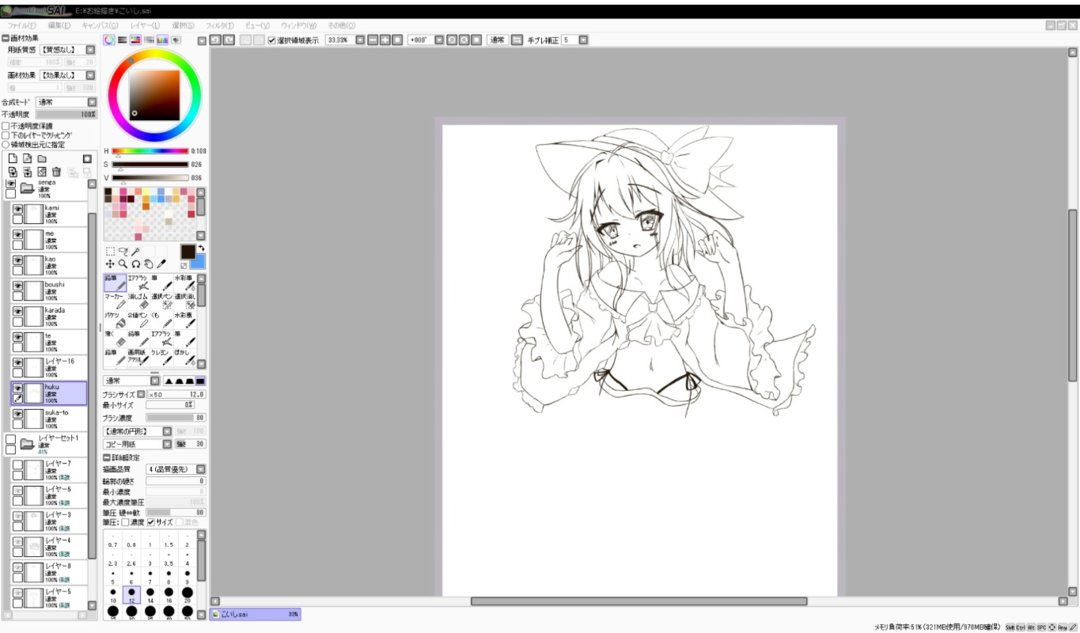The width and height of the screenshot is (1080, 633).
Task: Open the rotation angle dropdown
Action: click(x=439, y=40)
